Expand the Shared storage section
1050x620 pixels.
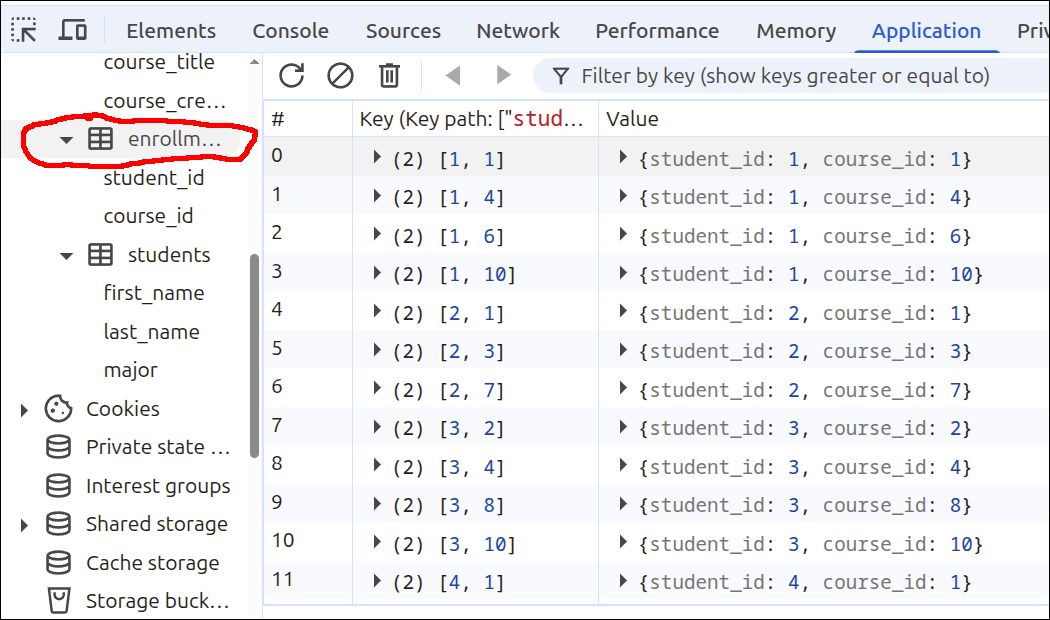[23, 523]
